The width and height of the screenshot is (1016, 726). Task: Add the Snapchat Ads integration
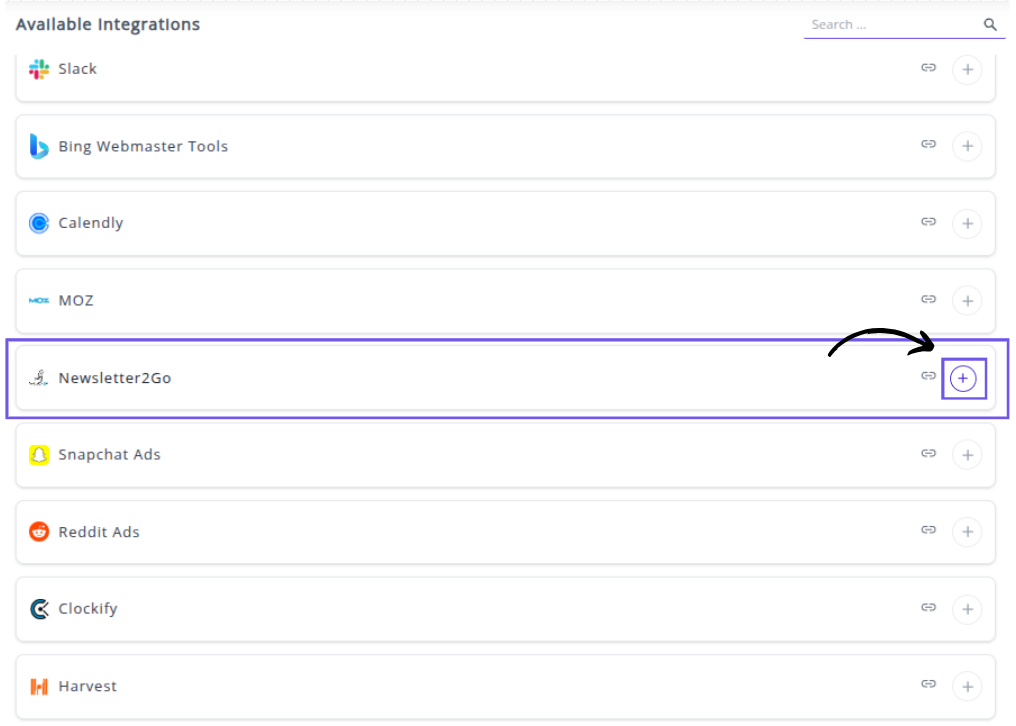click(966, 455)
